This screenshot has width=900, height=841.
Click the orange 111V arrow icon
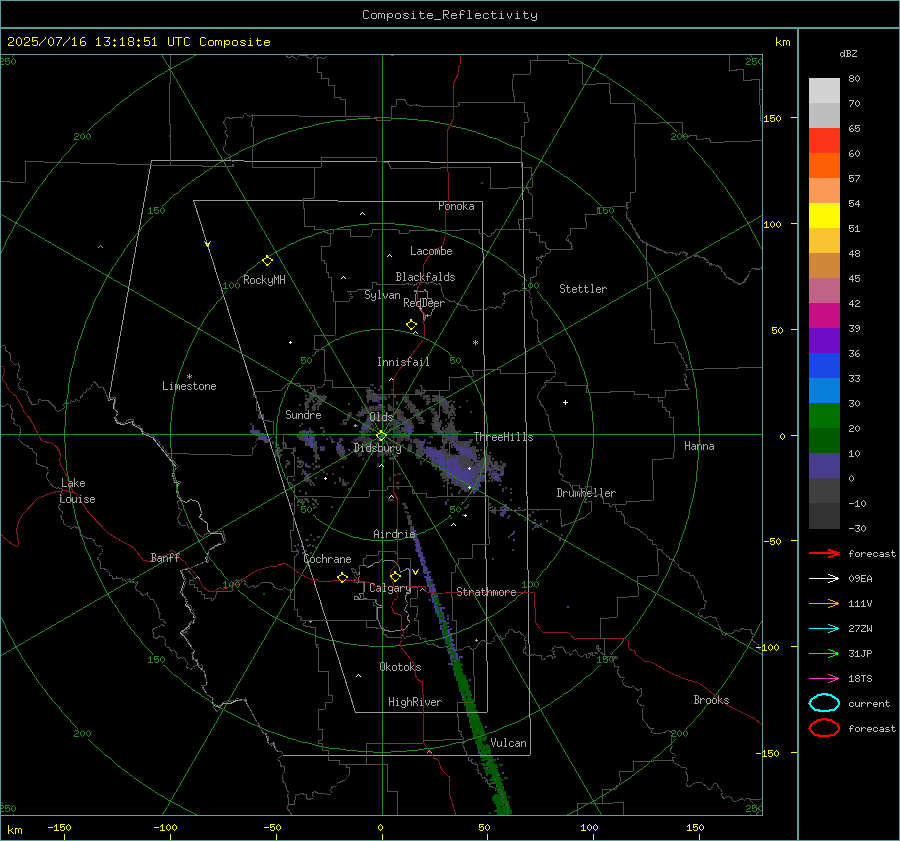tap(824, 603)
